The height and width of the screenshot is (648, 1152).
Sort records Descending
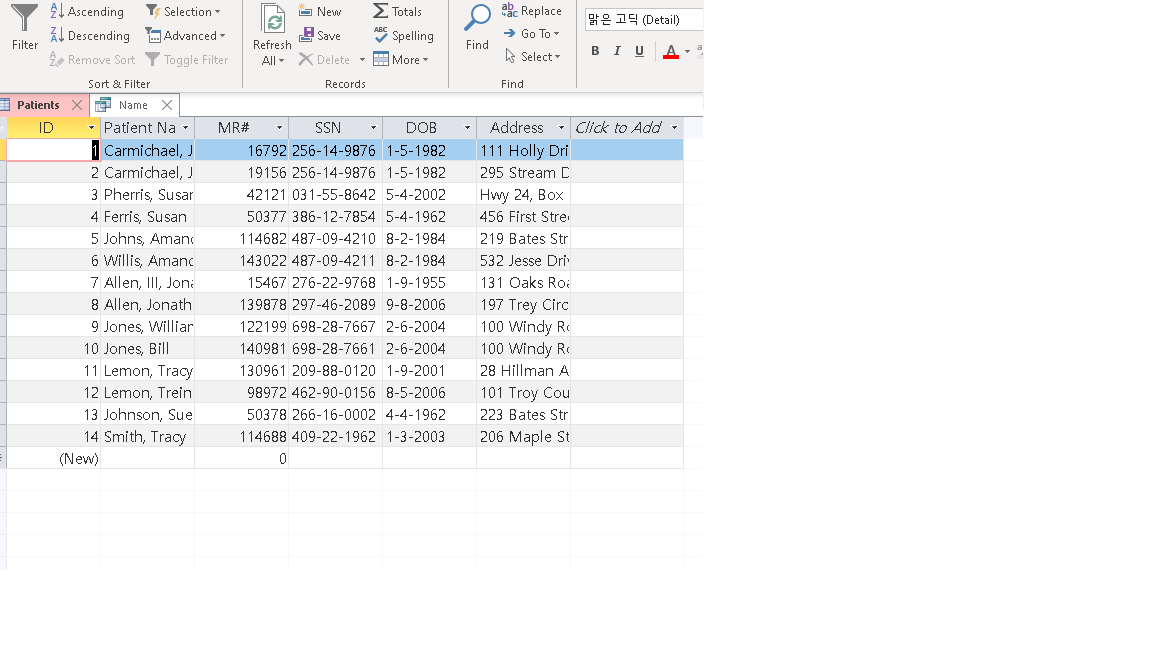tap(90, 35)
